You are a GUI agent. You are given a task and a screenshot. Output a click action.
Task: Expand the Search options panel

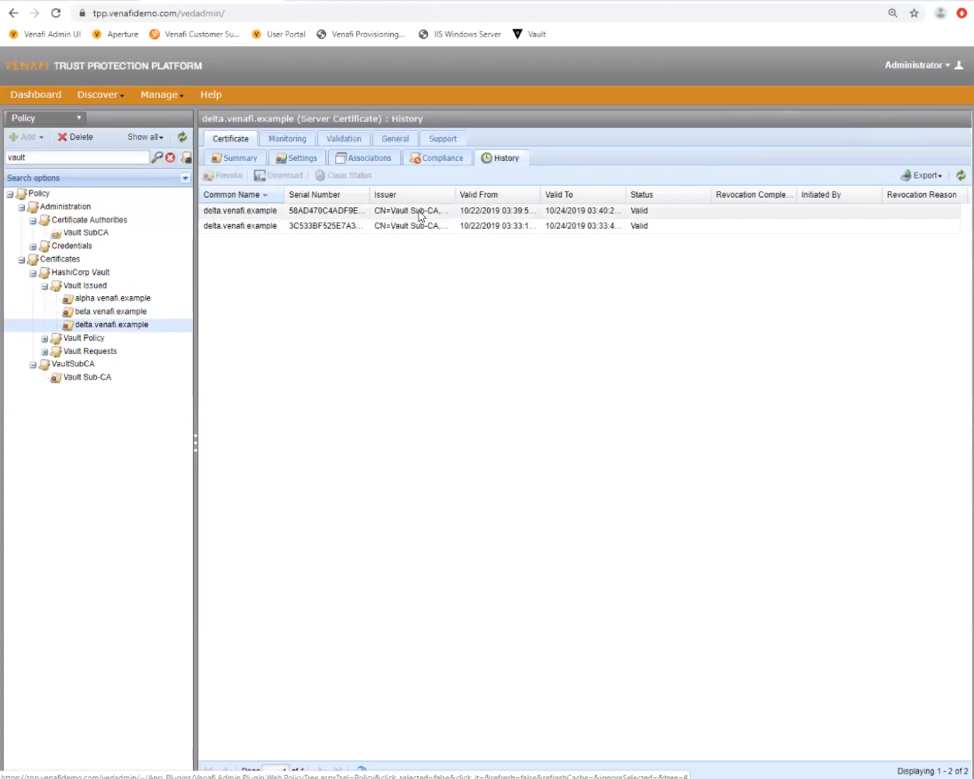185,178
